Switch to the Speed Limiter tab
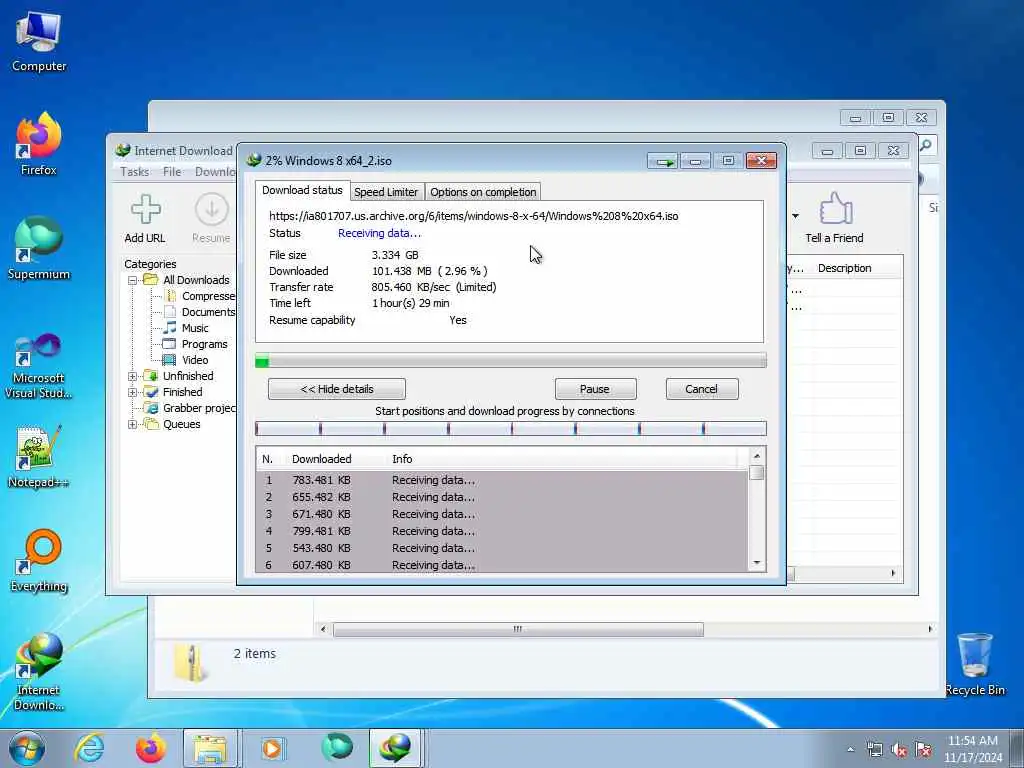Image resolution: width=1024 pixels, height=768 pixels. [x=386, y=192]
